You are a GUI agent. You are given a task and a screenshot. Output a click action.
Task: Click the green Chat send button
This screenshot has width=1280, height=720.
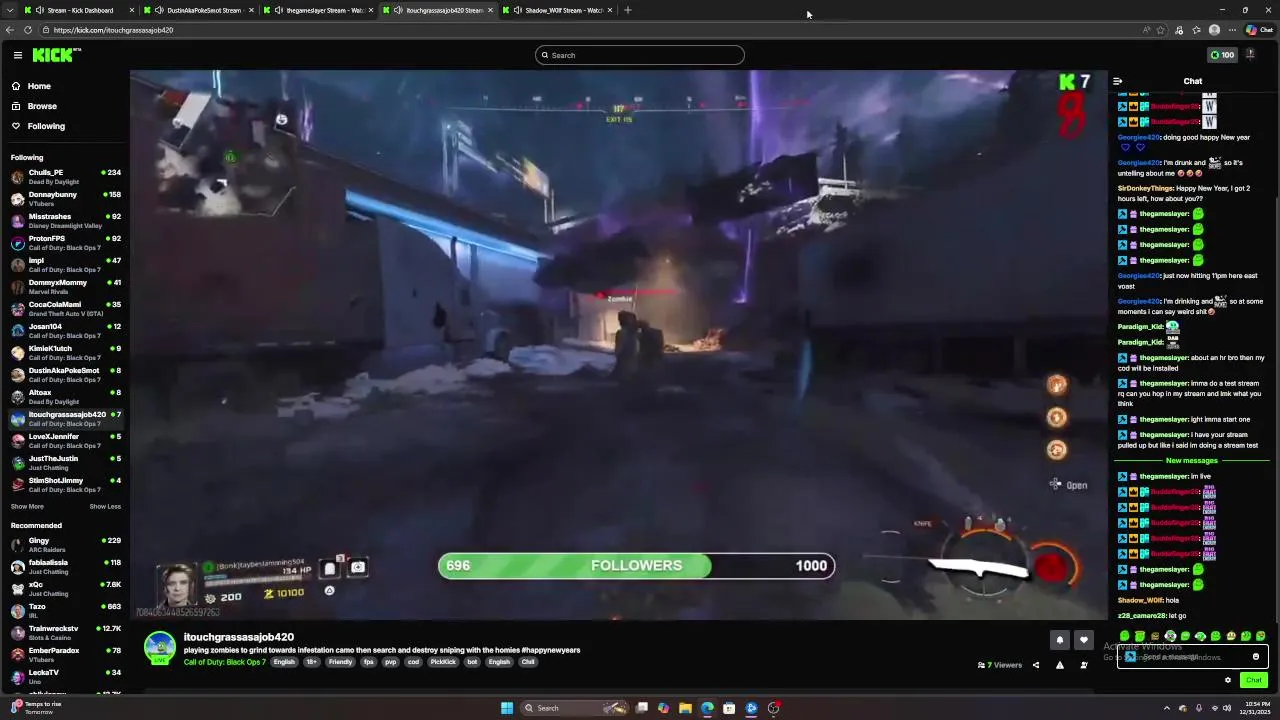coord(1254,680)
